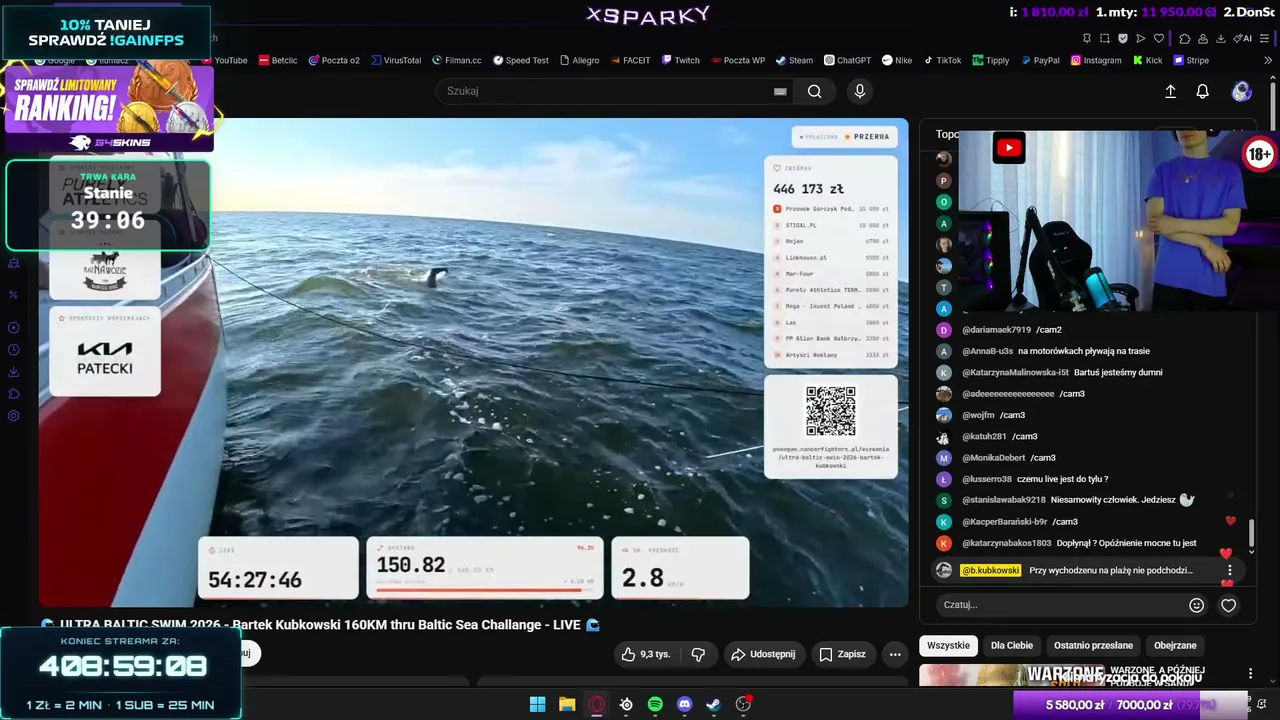
Task: Bookmark page with the heart icon in address bar
Action: click(1159, 38)
